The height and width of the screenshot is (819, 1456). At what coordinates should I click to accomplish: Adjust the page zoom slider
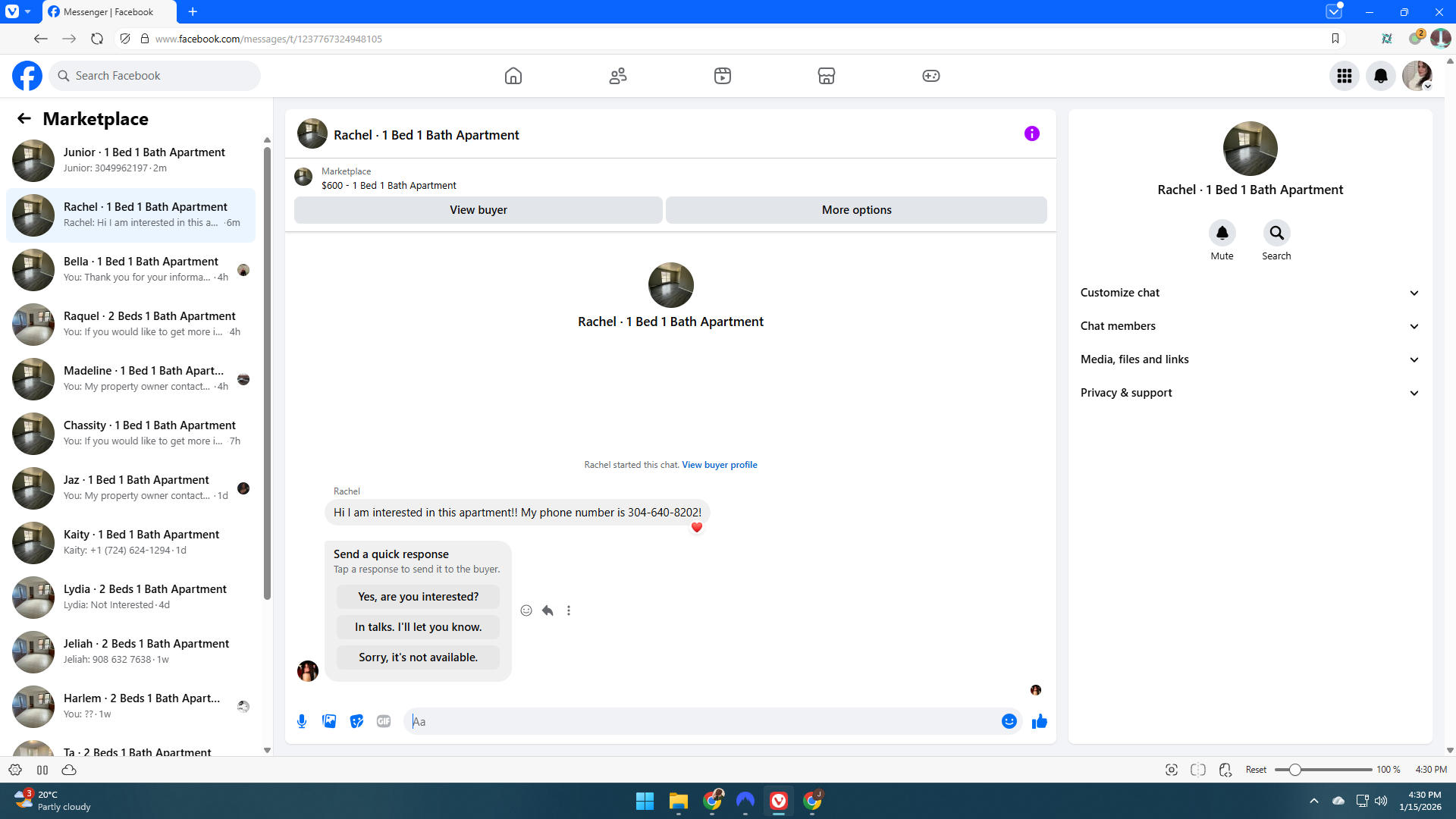point(1295,770)
